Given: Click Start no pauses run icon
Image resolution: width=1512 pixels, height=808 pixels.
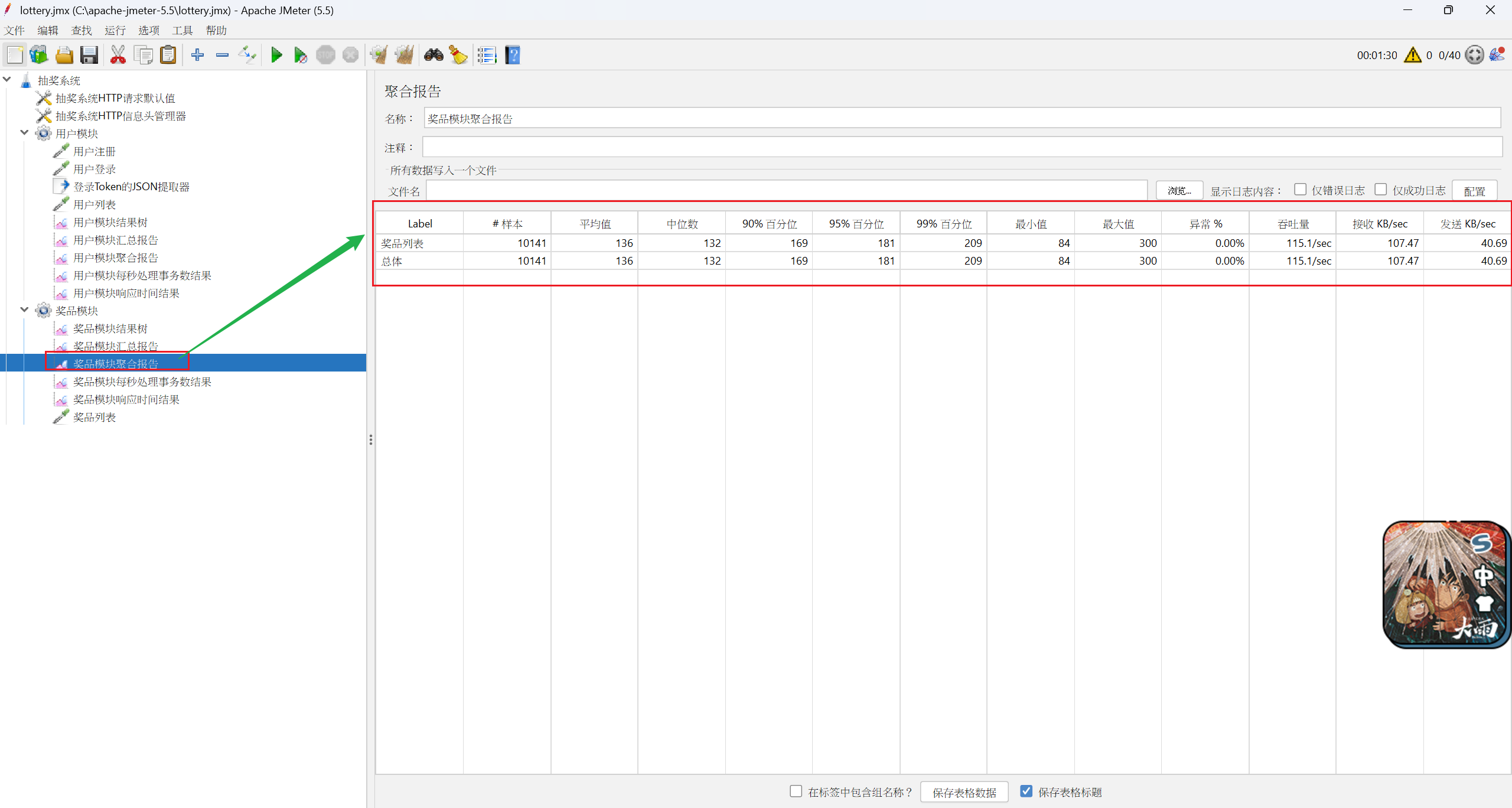Looking at the screenshot, I should [300, 56].
